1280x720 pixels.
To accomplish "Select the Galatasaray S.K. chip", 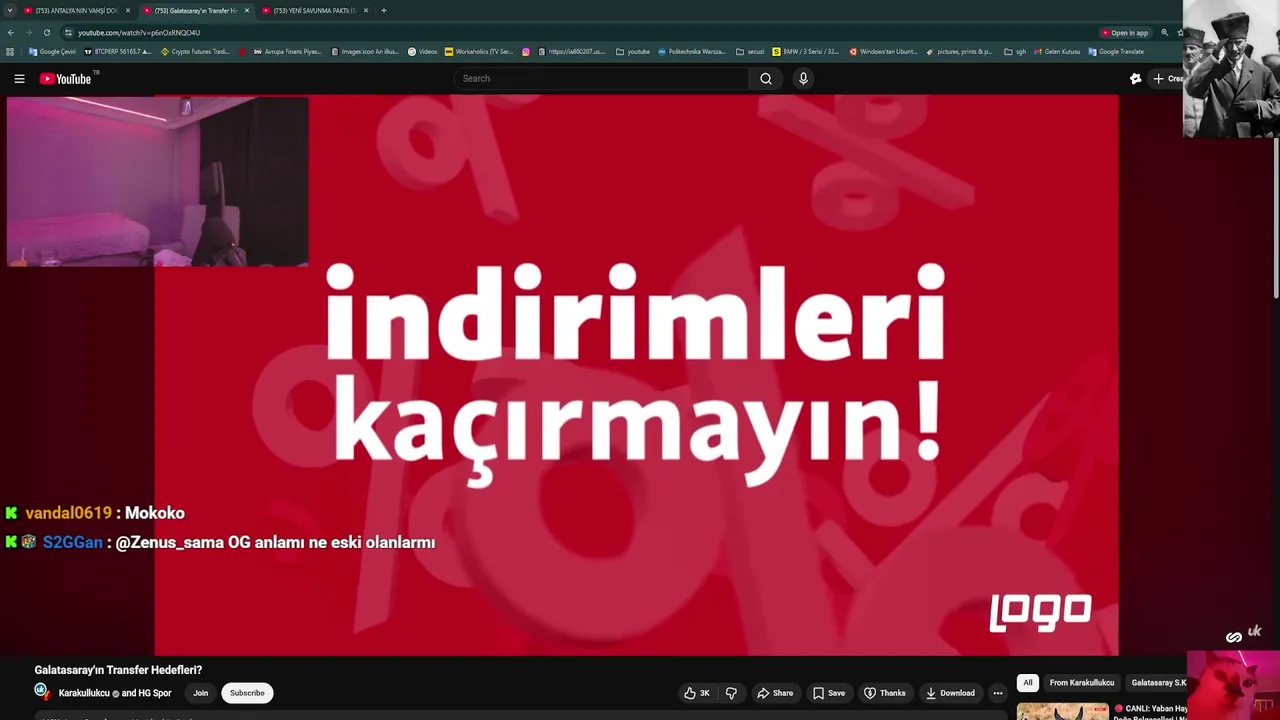I will point(1157,683).
